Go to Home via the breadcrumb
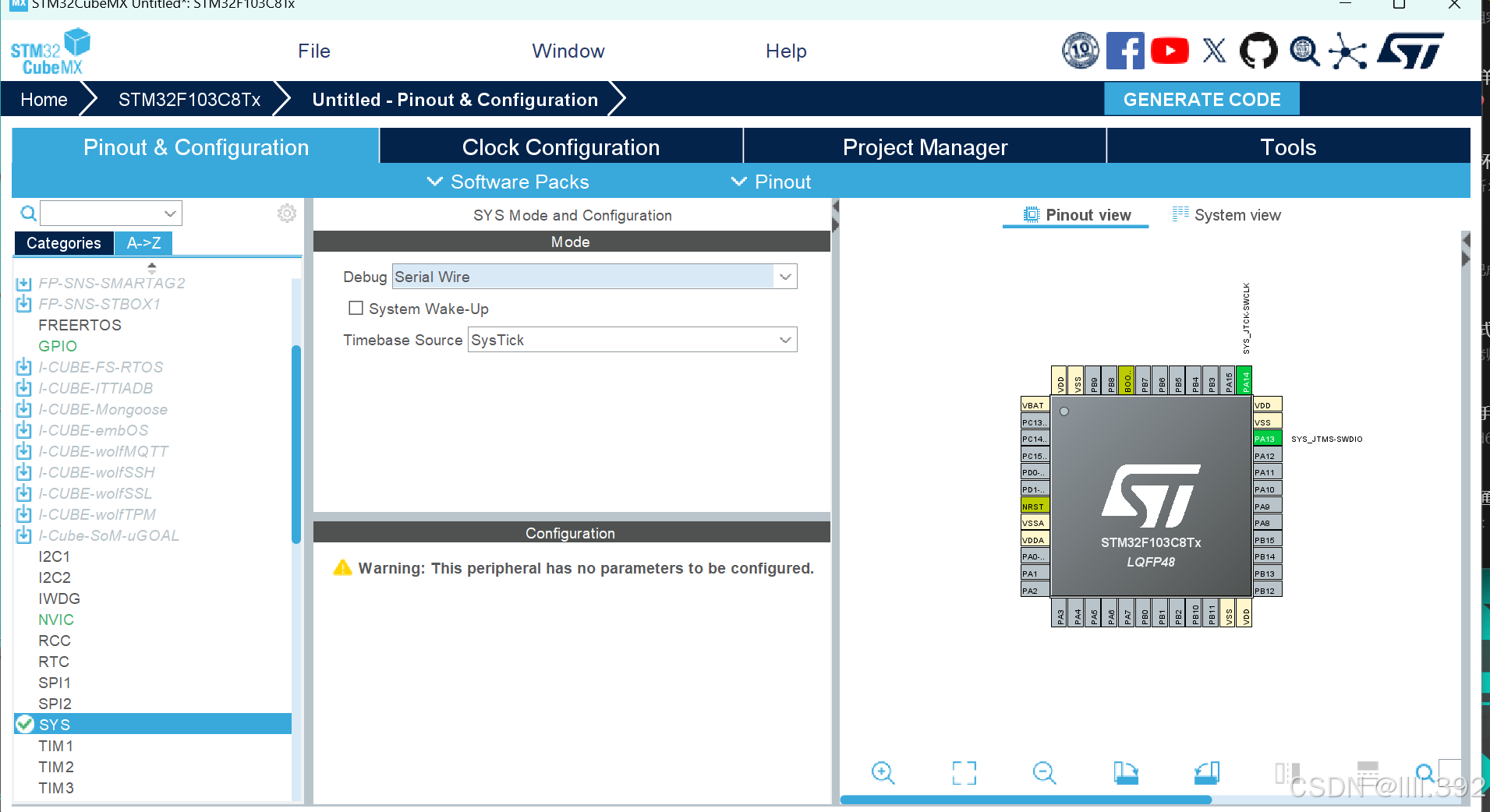1490x812 pixels. (44, 99)
